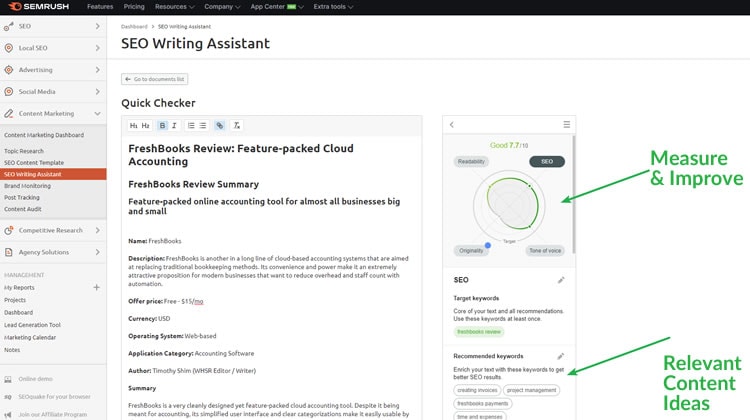Edit target keywords with the SEO pencil icon

(x=561, y=280)
